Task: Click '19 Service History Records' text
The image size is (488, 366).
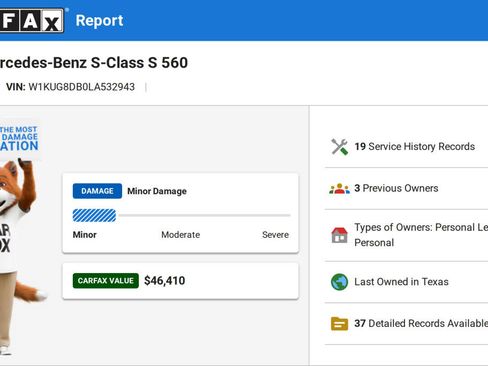Action: (x=415, y=147)
